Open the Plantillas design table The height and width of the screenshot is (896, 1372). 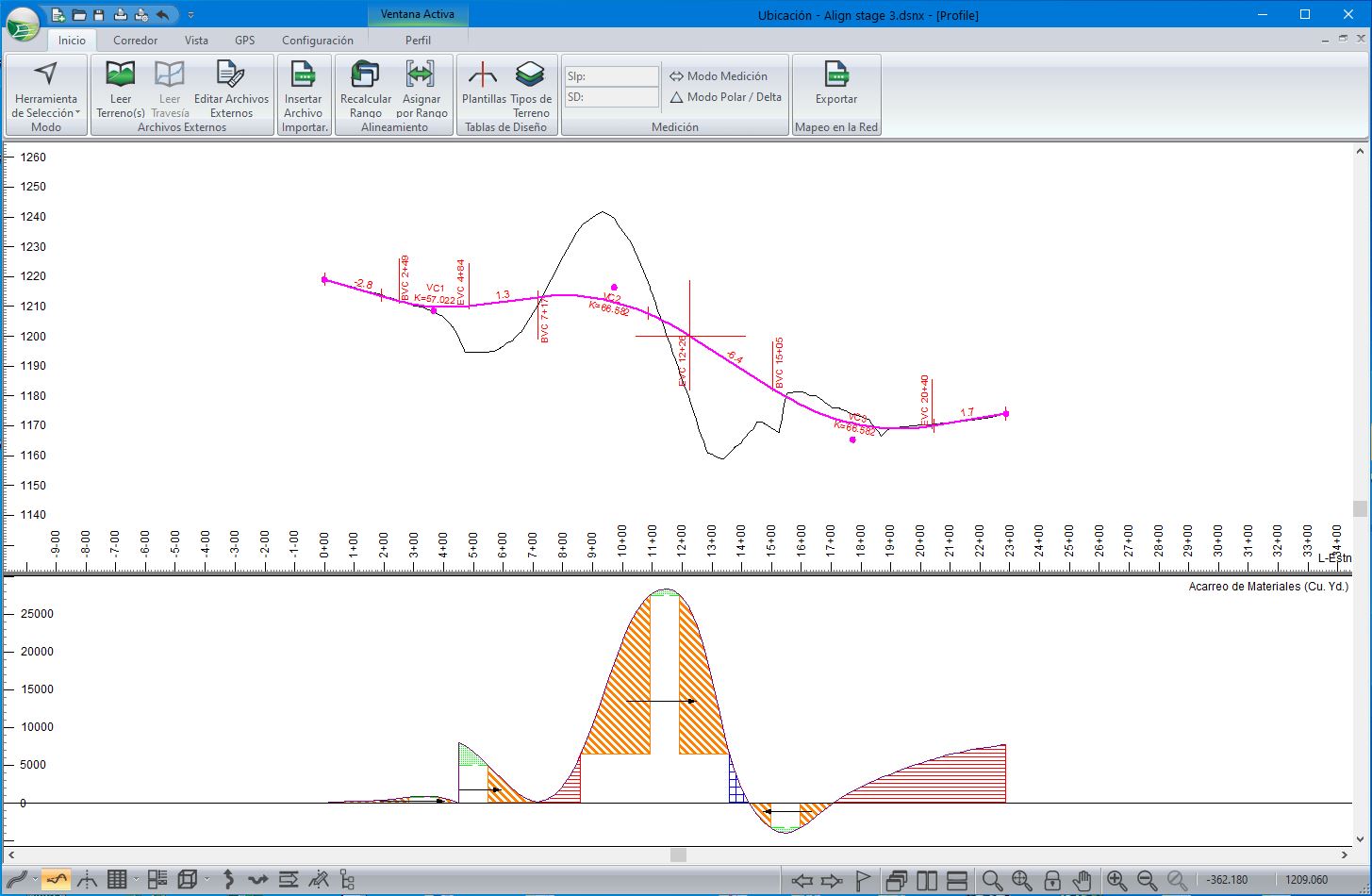click(x=483, y=75)
